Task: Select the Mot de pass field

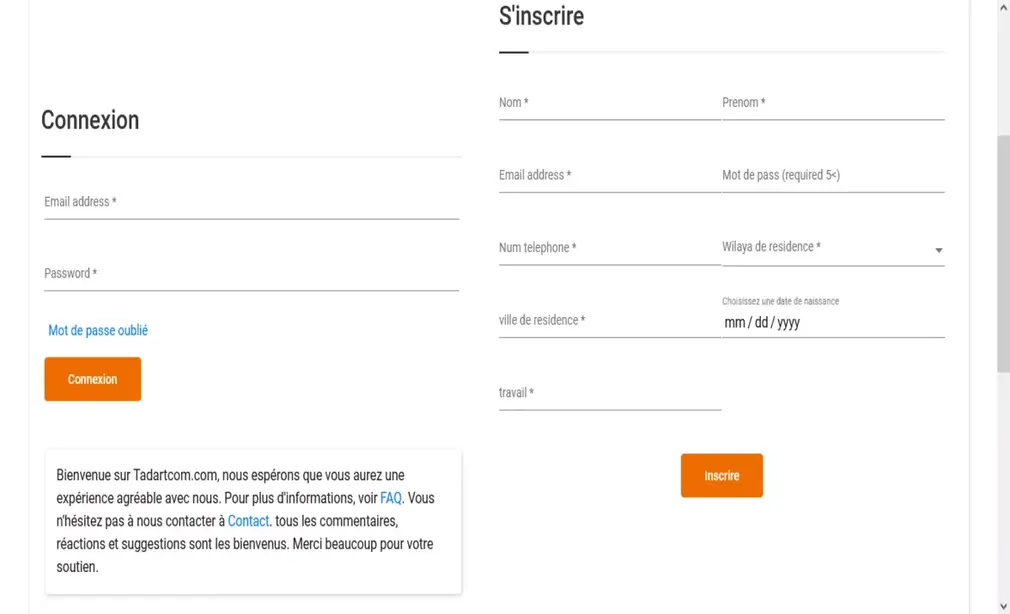Action: [832, 176]
